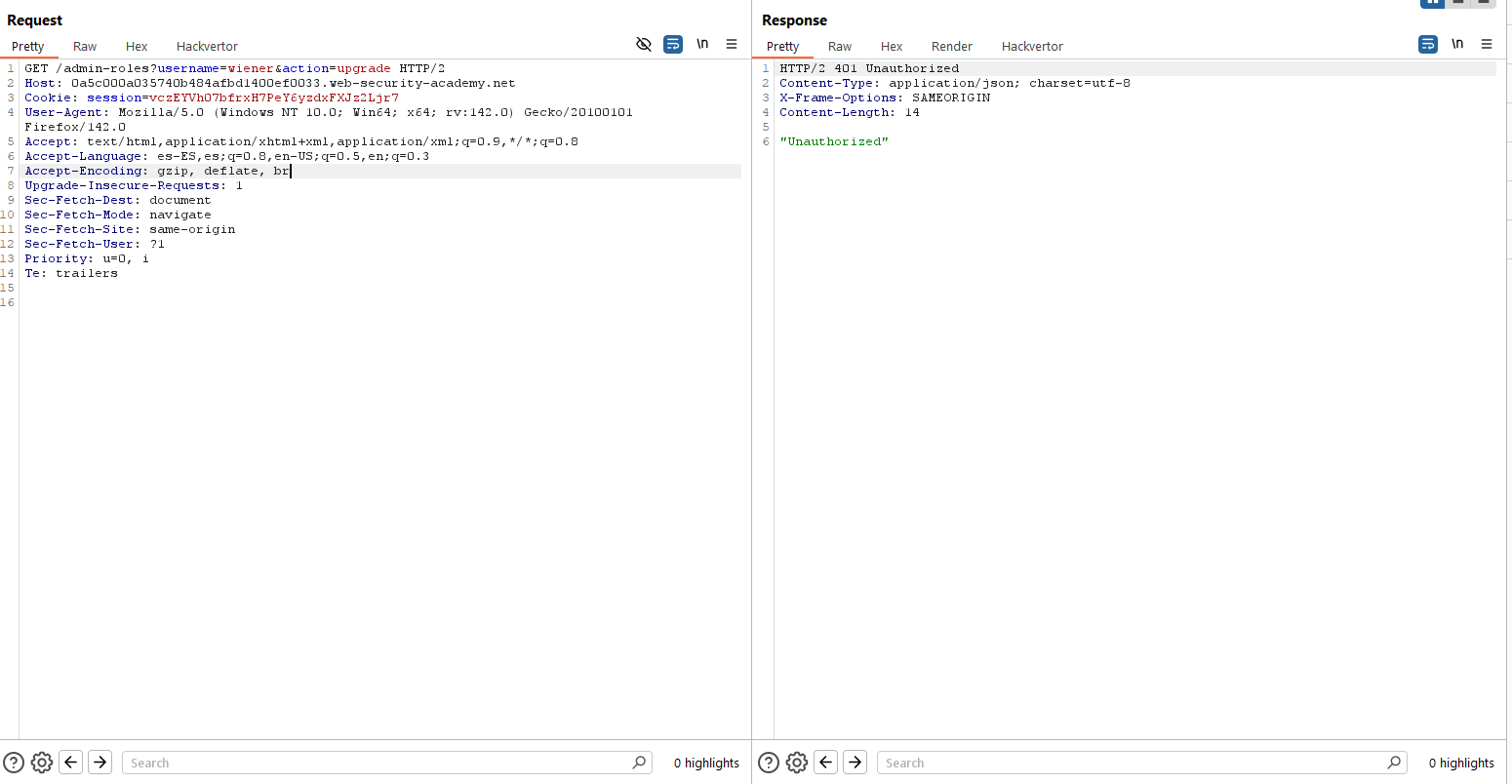This screenshot has width=1512, height=784.
Task: Open the Request panel hamburger options menu
Action: 732,45
